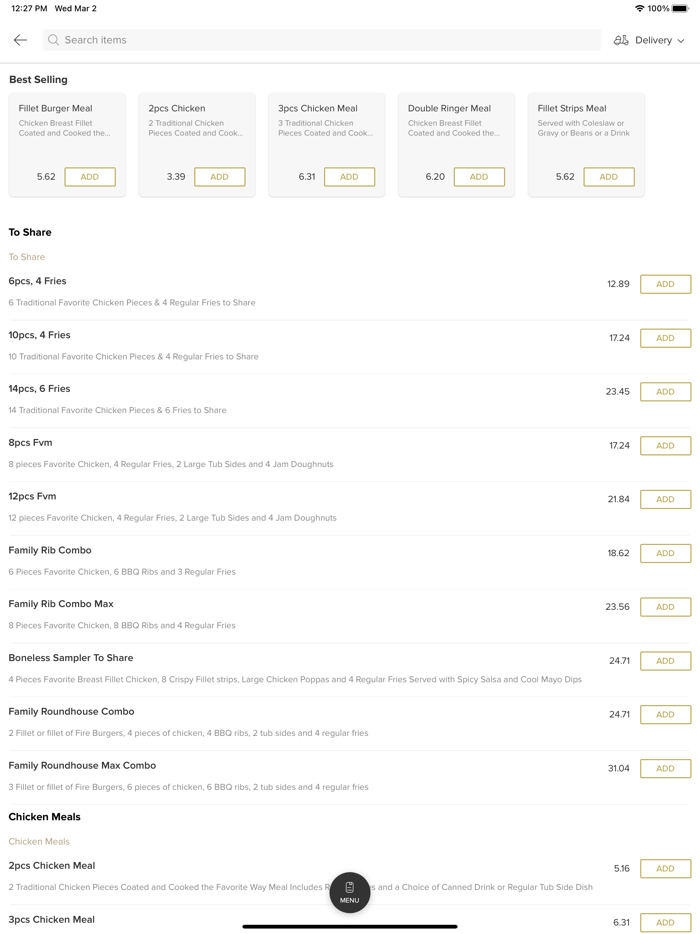Add the 6pcs, 4 Fries item
Image resolution: width=700 pixels, height=934 pixels.
click(x=665, y=284)
